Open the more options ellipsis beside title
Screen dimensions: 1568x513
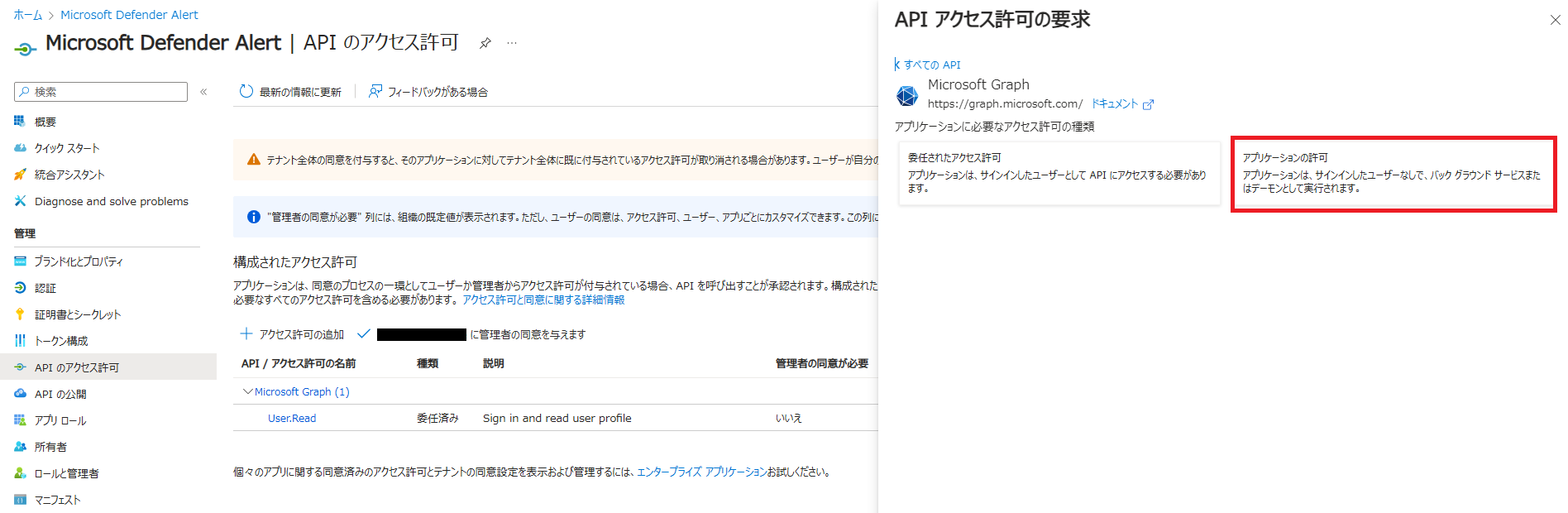[512, 43]
